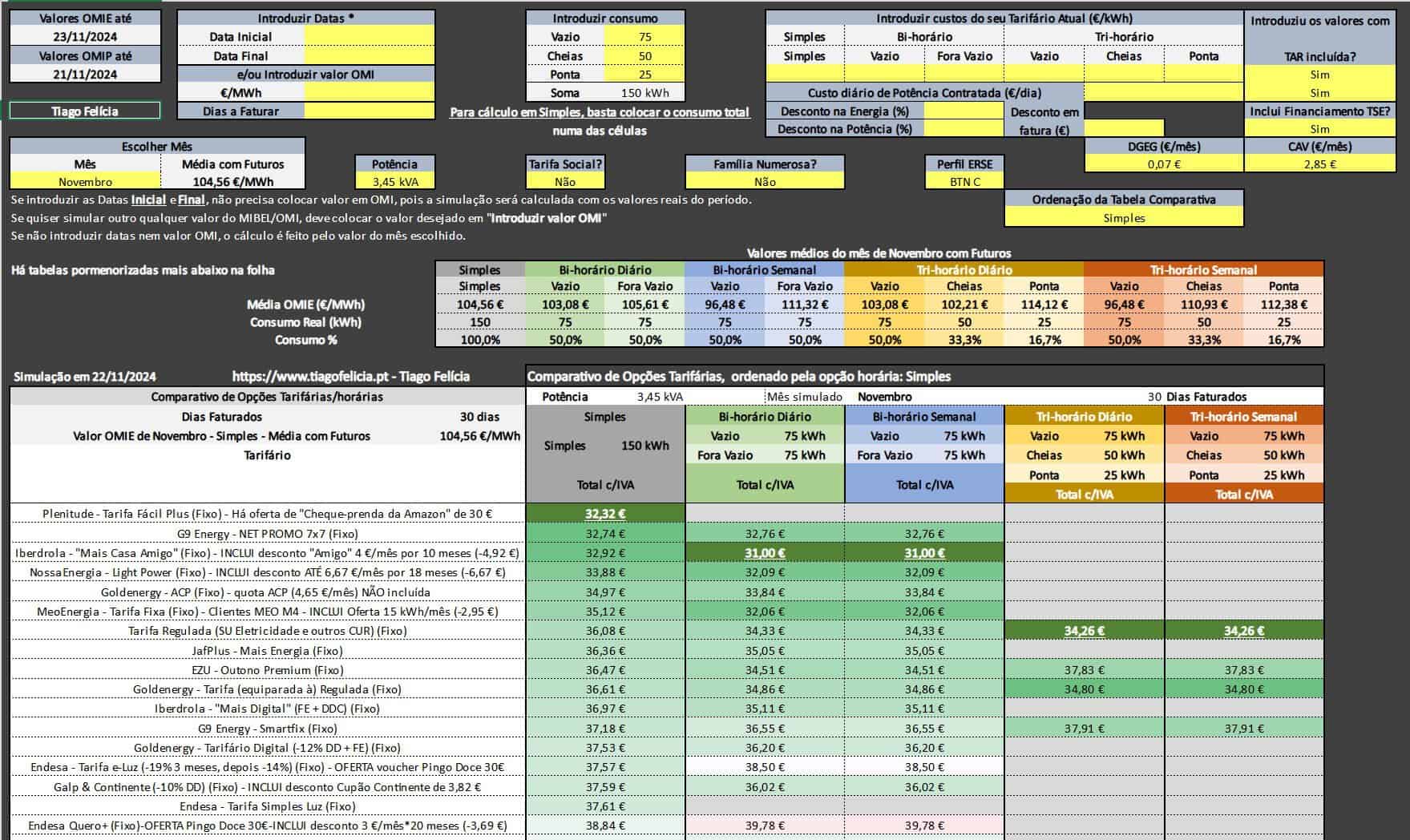Screen dimensions: 1410x840
Task: Select MeoEnergia Tarifa Fixa row label
Action: click(268, 611)
